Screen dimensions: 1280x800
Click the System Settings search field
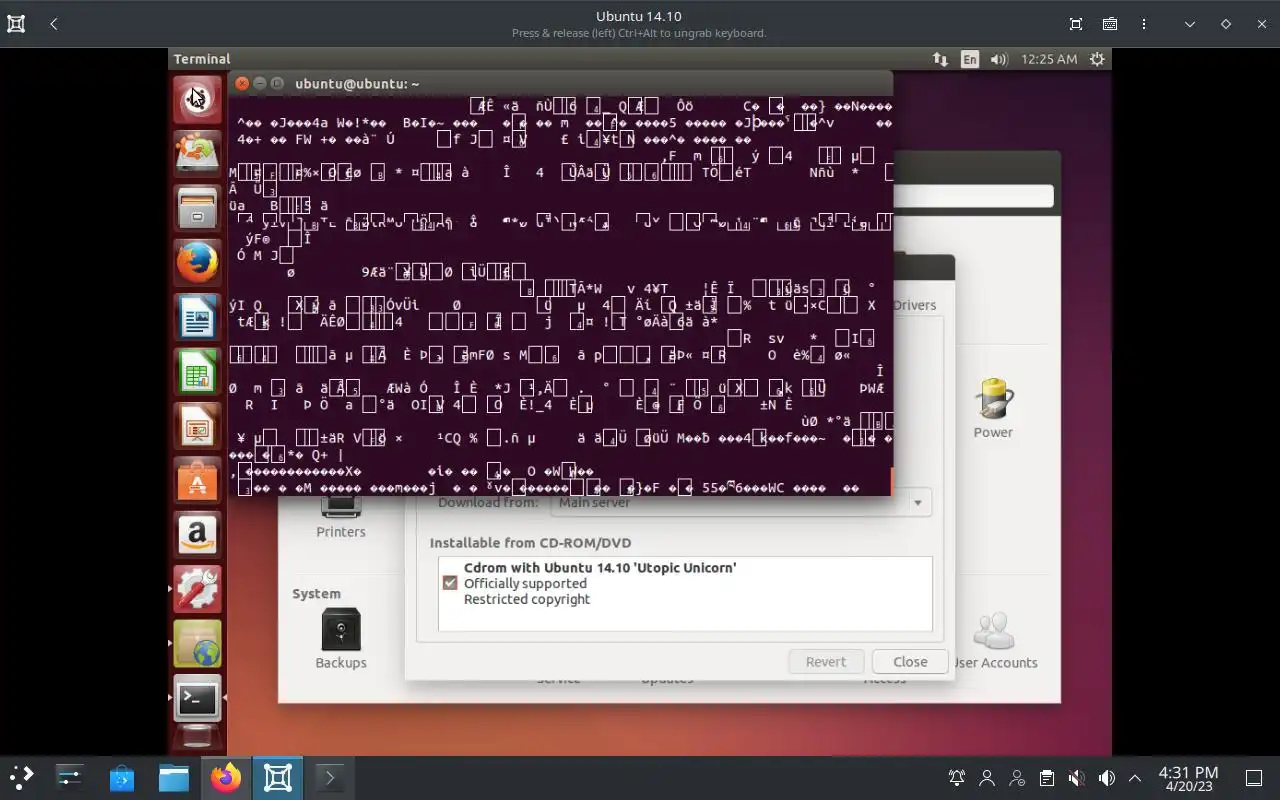click(972, 196)
